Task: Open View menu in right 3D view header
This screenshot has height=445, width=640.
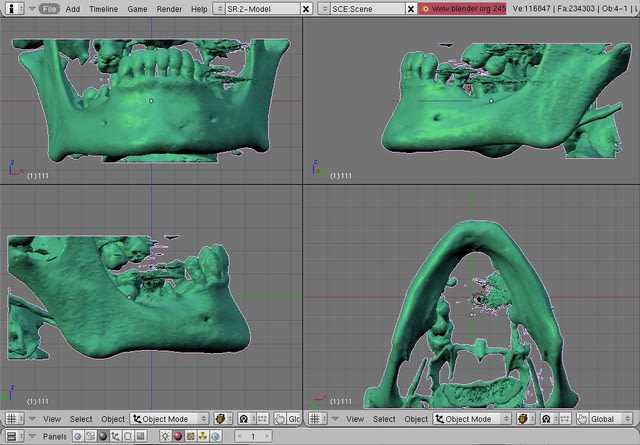Action: pyautogui.click(x=355, y=419)
